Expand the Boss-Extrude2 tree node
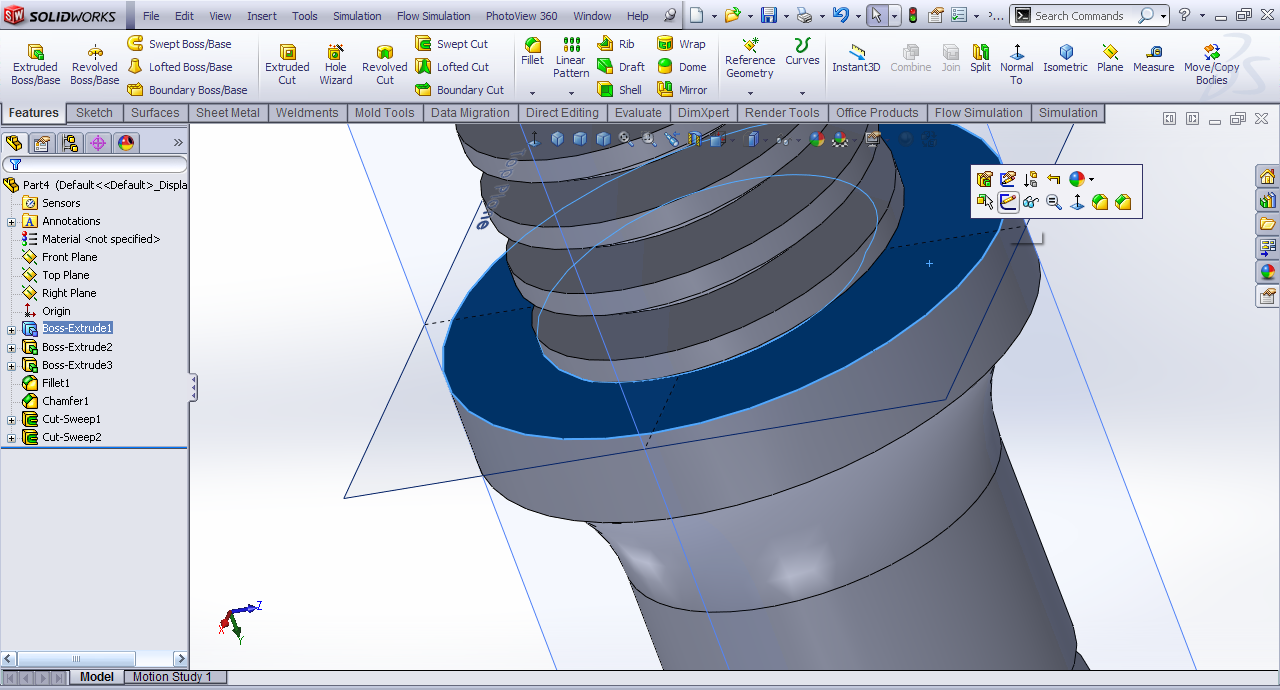Image resolution: width=1280 pixels, height=690 pixels. (12, 348)
